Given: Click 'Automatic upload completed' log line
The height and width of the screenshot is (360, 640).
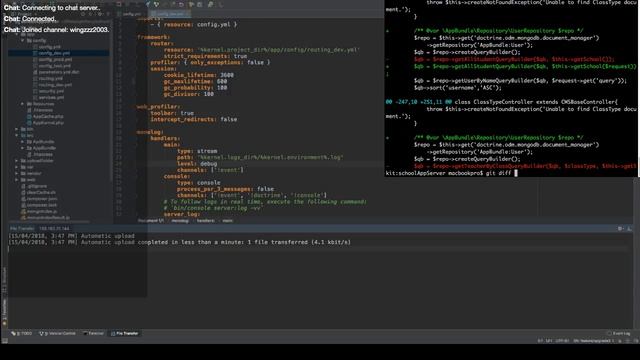Looking at the screenshot, I should (x=180, y=242).
